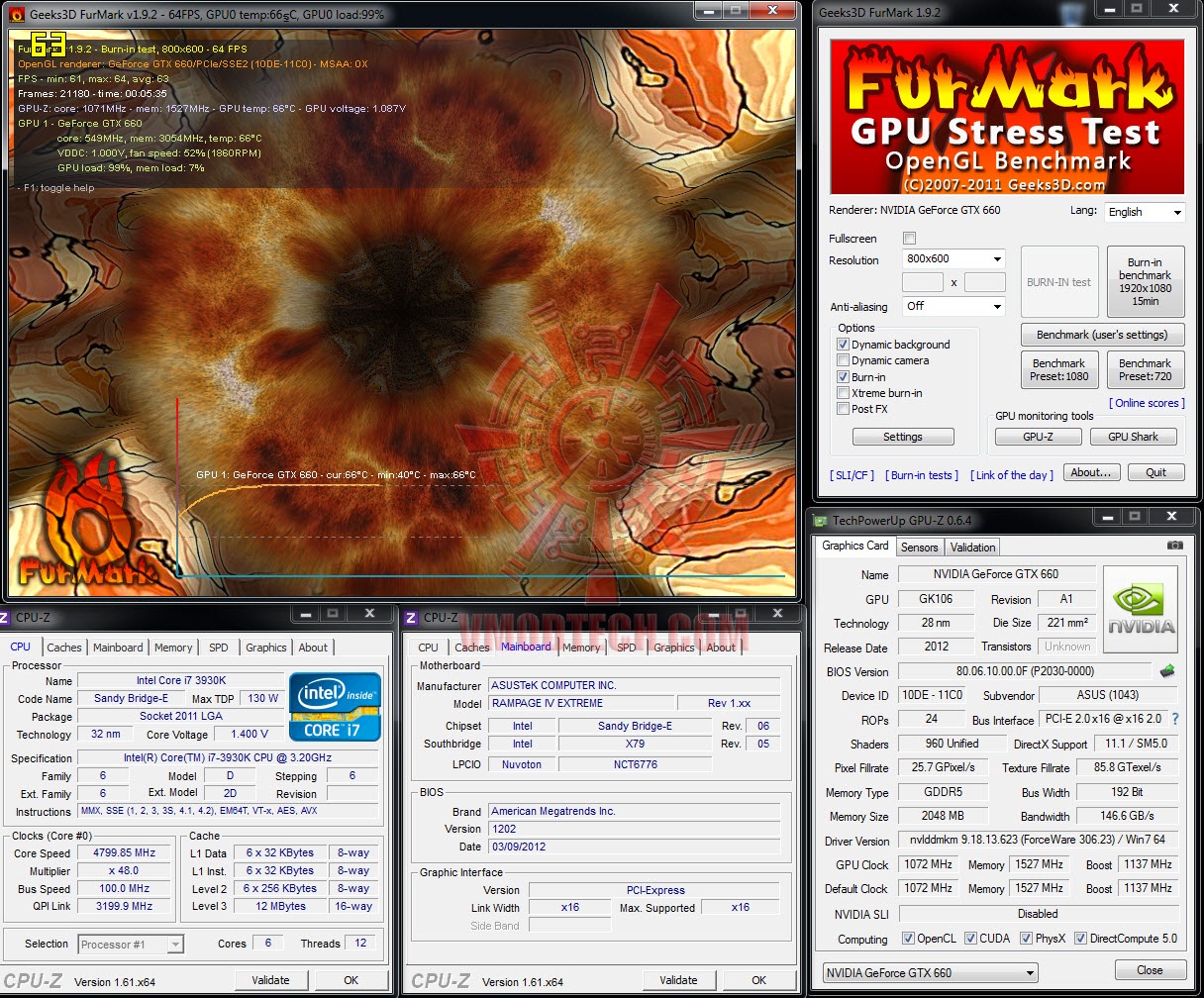Viewport: 1204px width, 998px height.
Task: Click the GPU-Z title bar app icon
Action: (x=821, y=520)
